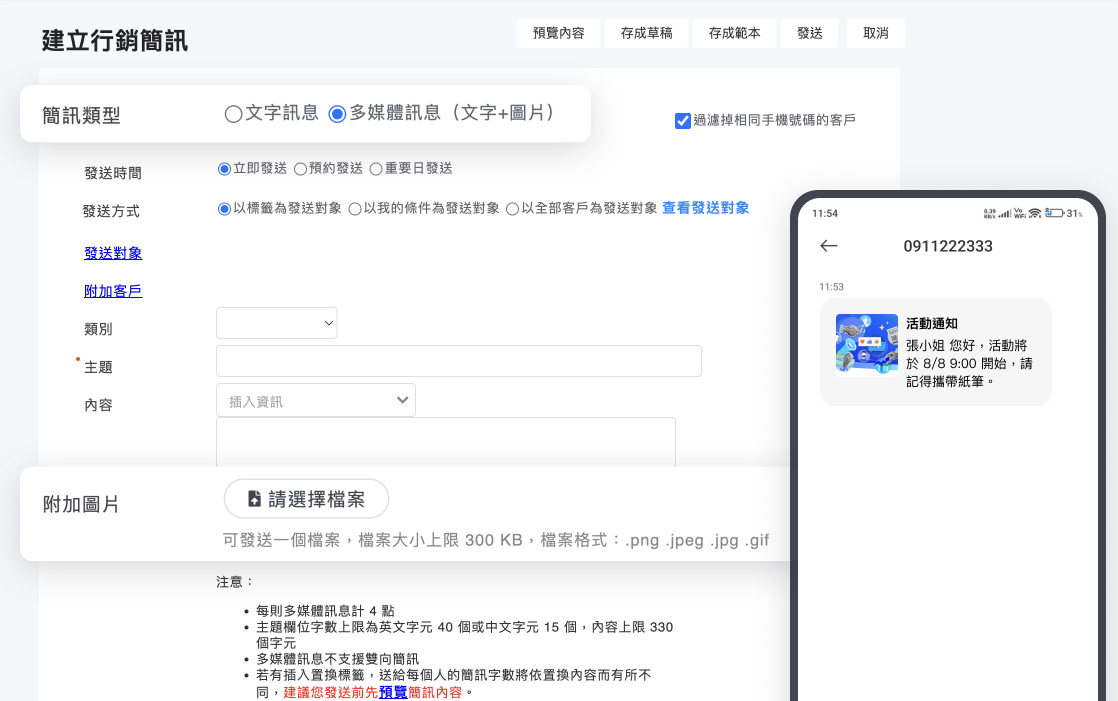Viewport: 1118px width, 701px height.
Task: Click the back arrow in phone preview
Action: click(828, 246)
